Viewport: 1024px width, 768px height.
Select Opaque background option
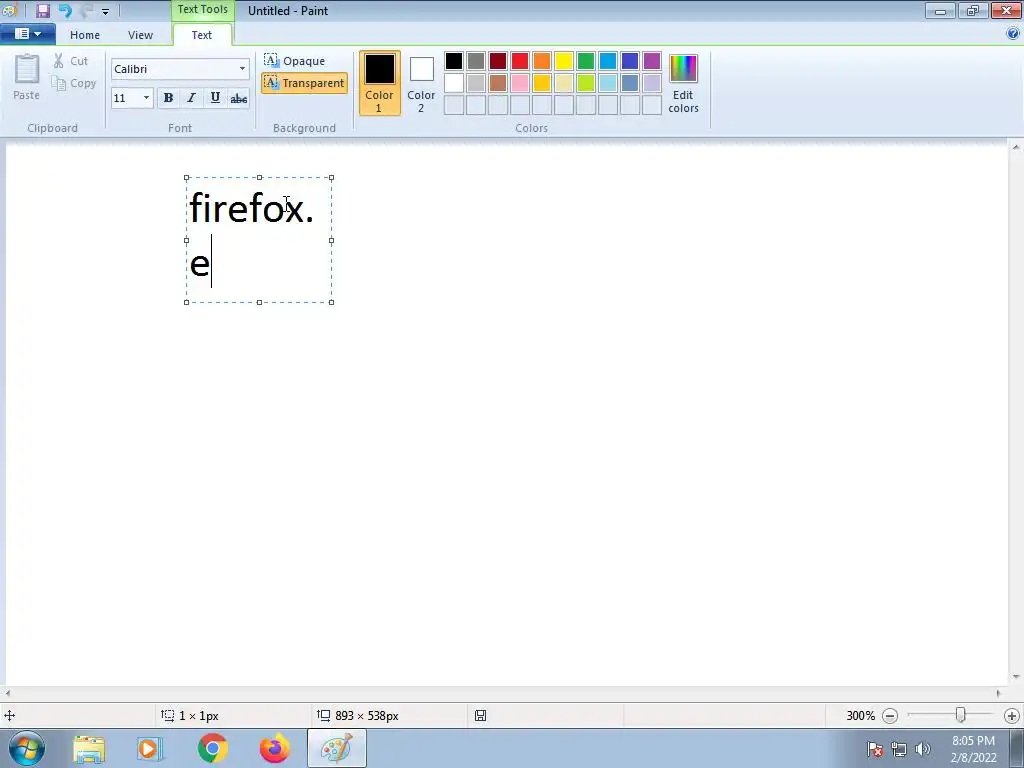[295, 61]
